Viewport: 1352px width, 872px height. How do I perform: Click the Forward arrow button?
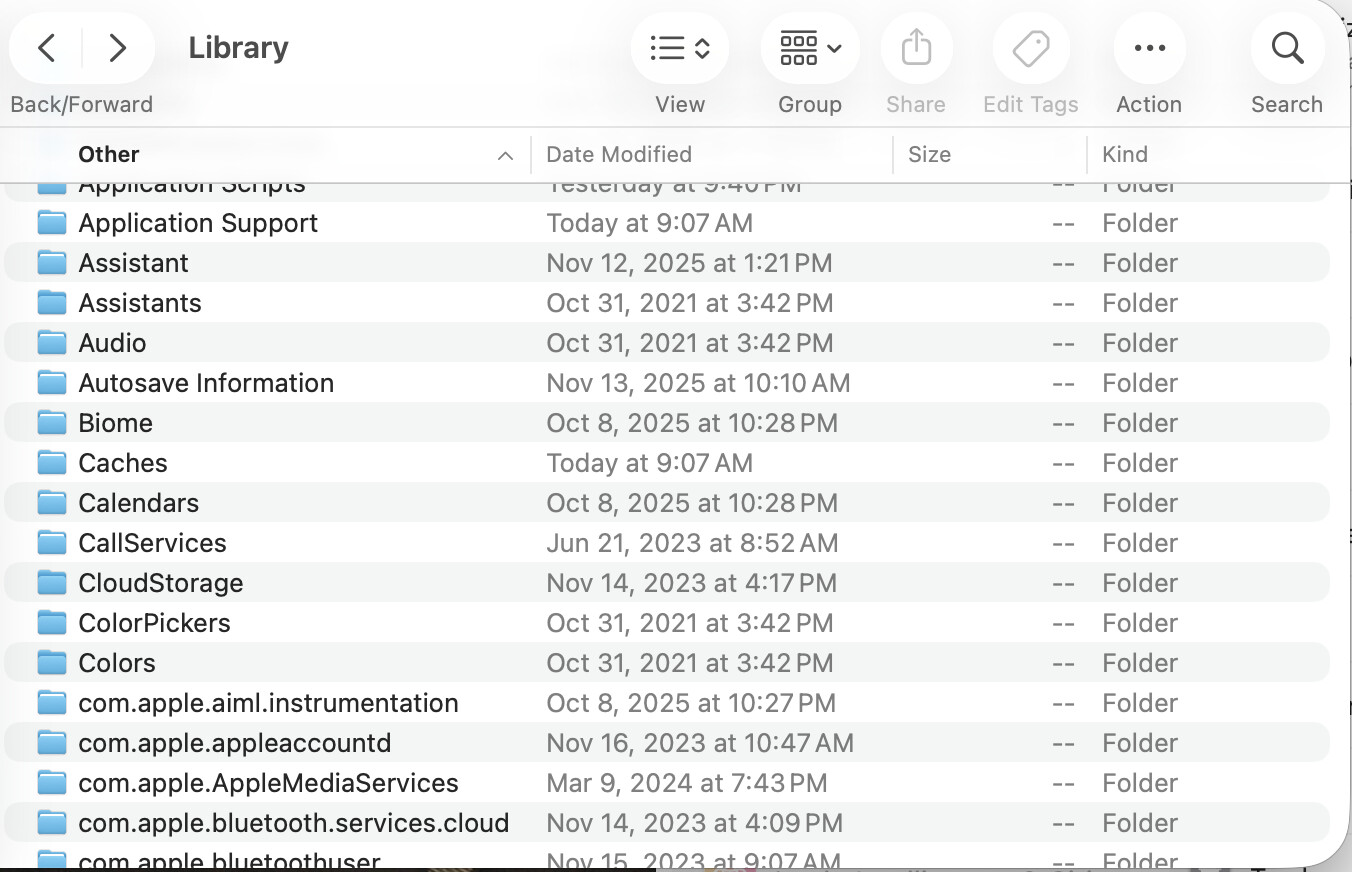coord(117,47)
